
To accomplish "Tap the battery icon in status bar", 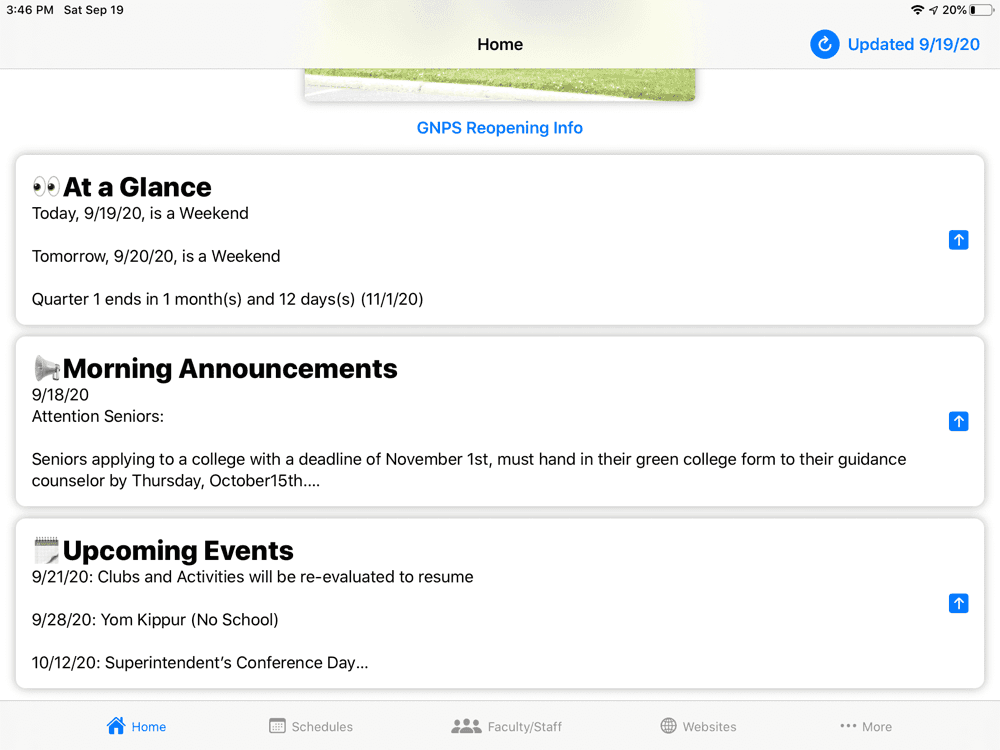I will point(980,10).
